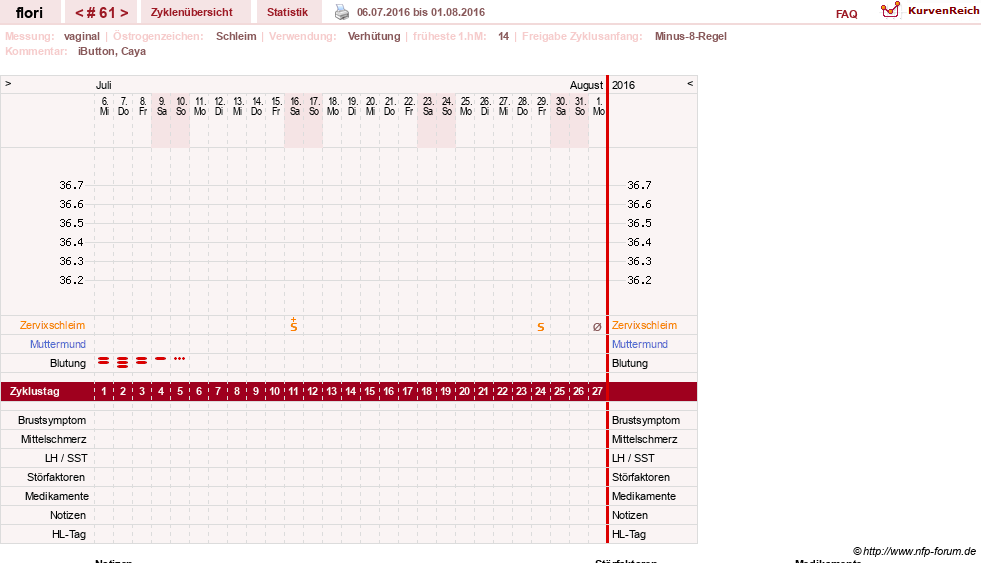Open the FAQ link

pyautogui.click(x=846, y=14)
